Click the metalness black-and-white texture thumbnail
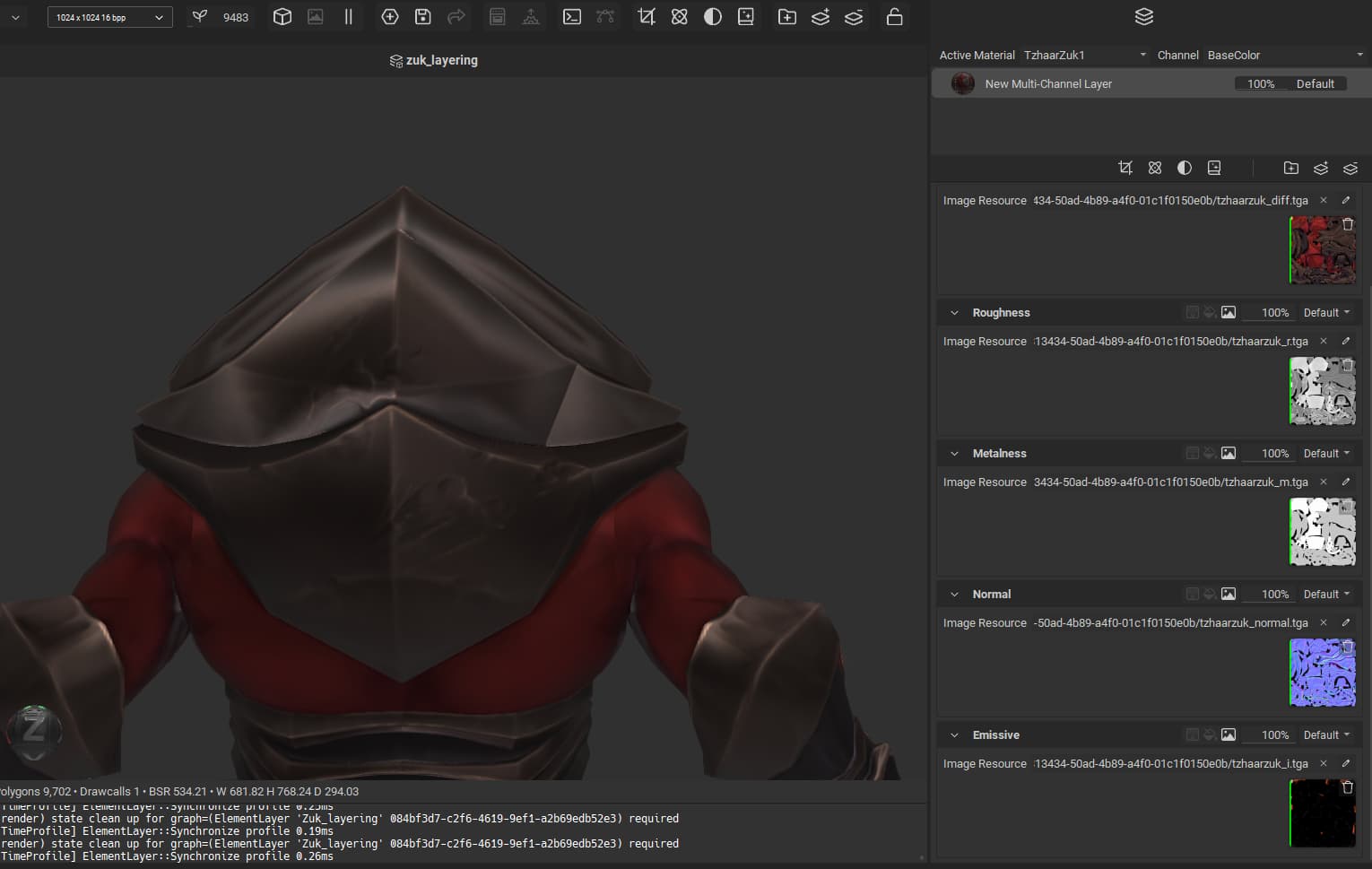The height and width of the screenshot is (869, 1372). point(1322,531)
